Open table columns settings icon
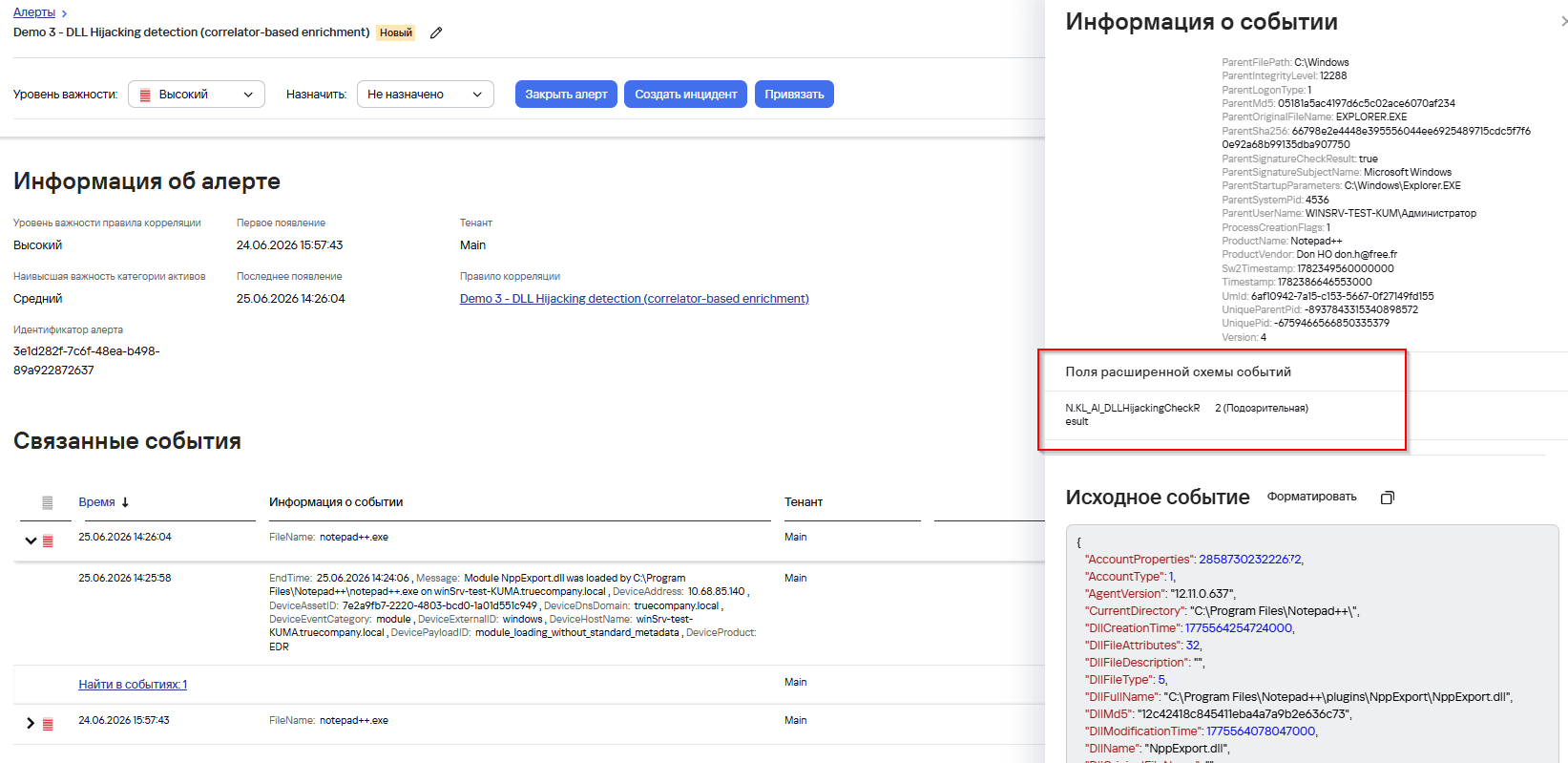The height and width of the screenshot is (763, 1568). (x=48, y=502)
